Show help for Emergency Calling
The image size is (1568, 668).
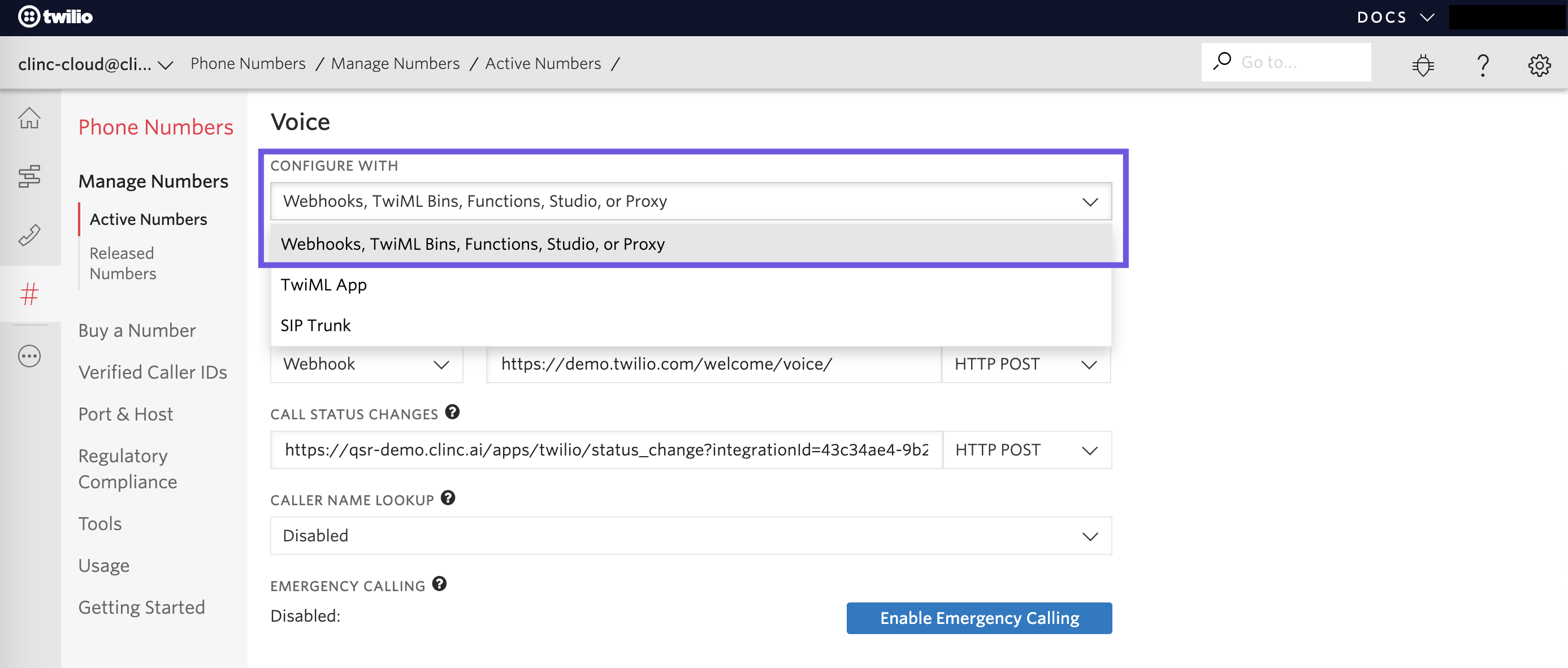point(439,583)
